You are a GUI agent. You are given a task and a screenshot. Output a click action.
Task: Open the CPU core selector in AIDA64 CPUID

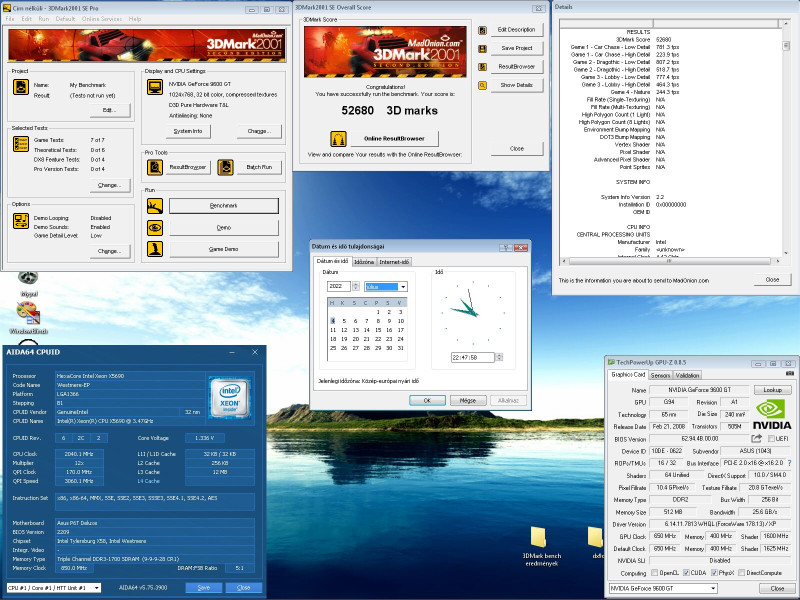[x=97, y=588]
